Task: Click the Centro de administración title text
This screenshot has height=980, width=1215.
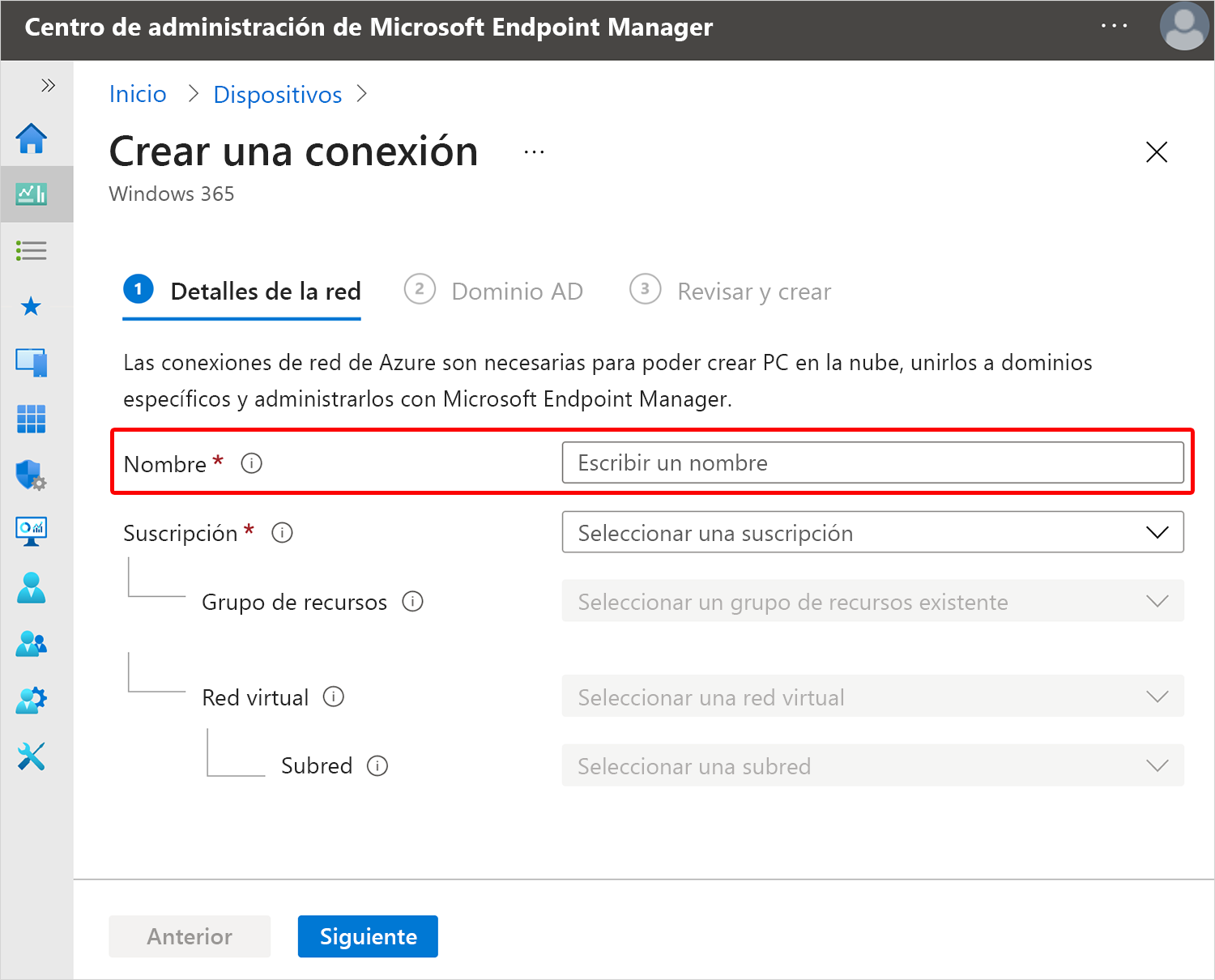Action: coord(369,27)
